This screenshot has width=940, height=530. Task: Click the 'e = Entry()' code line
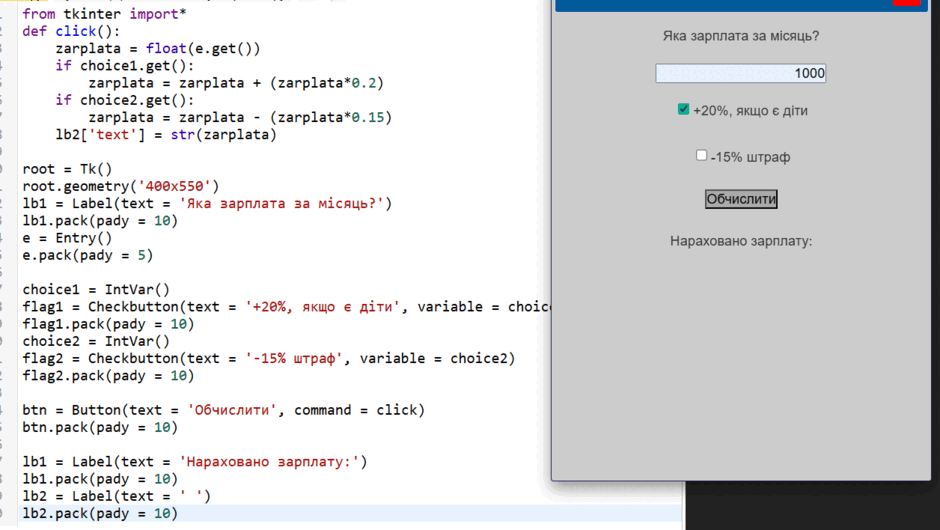pyautogui.click(x=67, y=238)
